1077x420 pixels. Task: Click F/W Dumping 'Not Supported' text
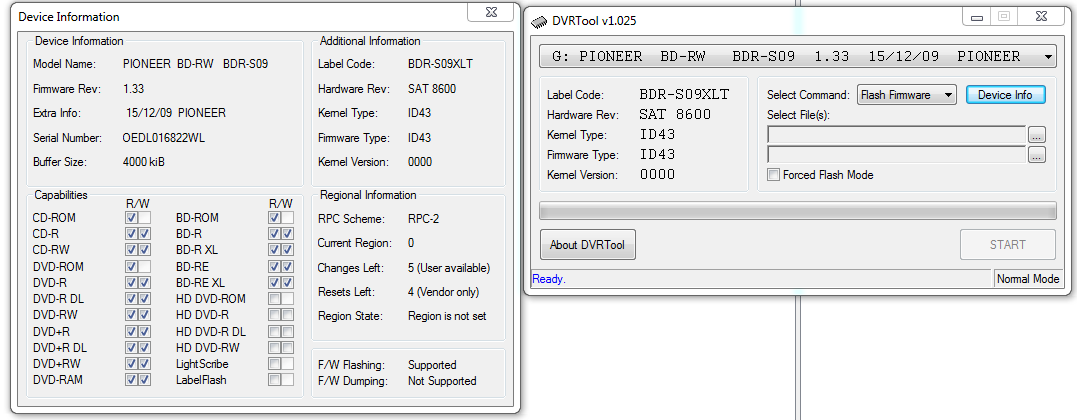click(442, 381)
